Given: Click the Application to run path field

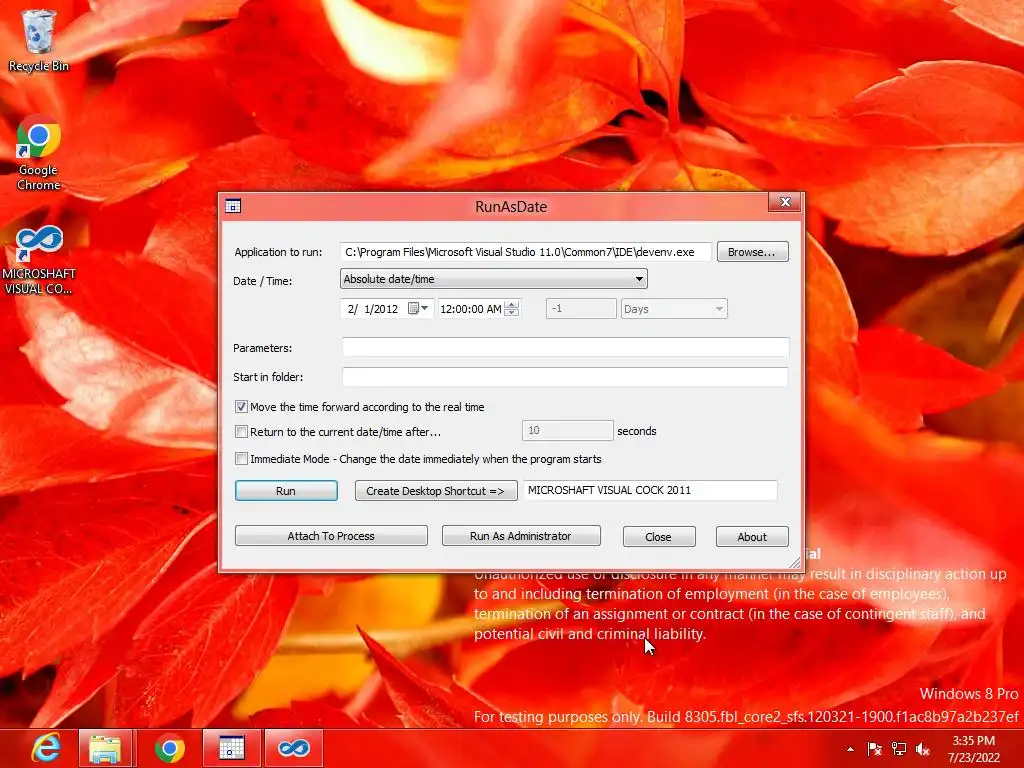Looking at the screenshot, I should pyautogui.click(x=526, y=252).
